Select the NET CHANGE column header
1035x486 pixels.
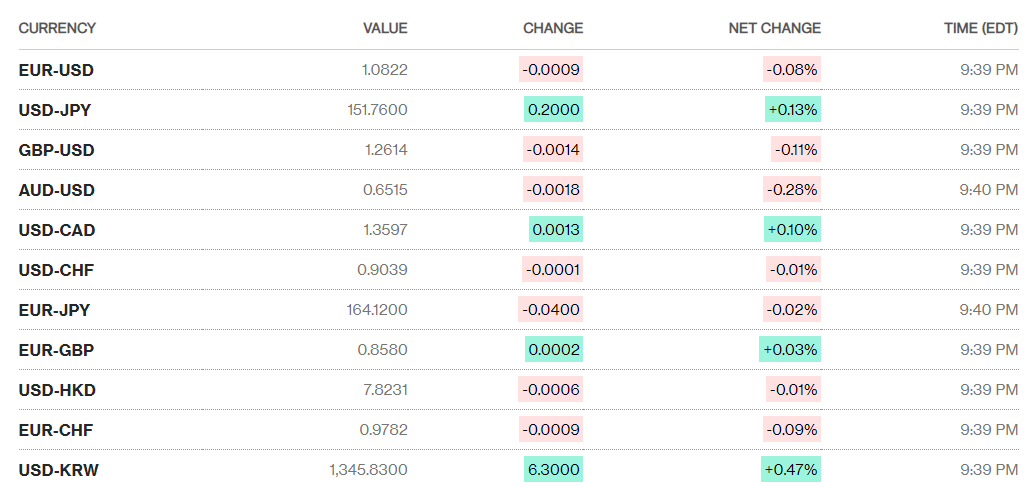[x=774, y=28]
